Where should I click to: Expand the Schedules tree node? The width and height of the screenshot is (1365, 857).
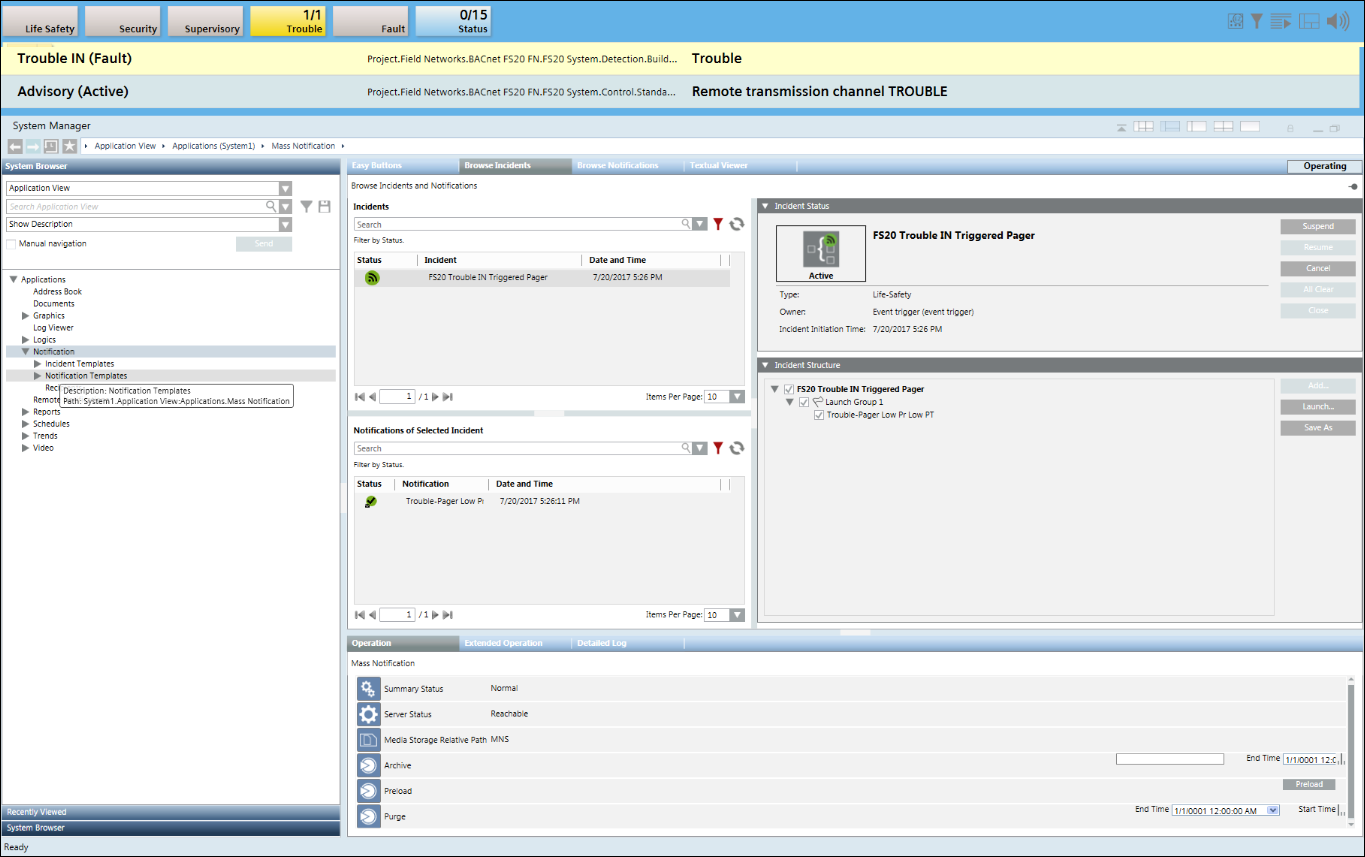click(x=26, y=424)
